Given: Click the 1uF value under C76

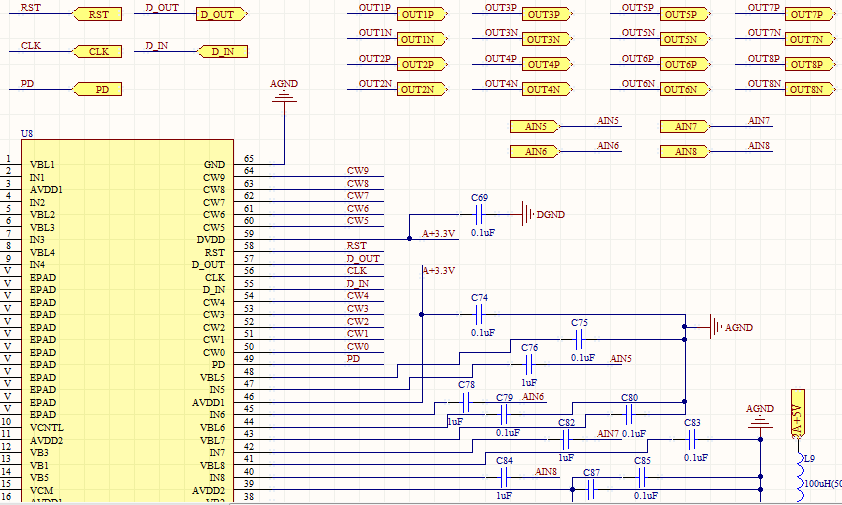Looking at the screenshot, I should (529, 383).
